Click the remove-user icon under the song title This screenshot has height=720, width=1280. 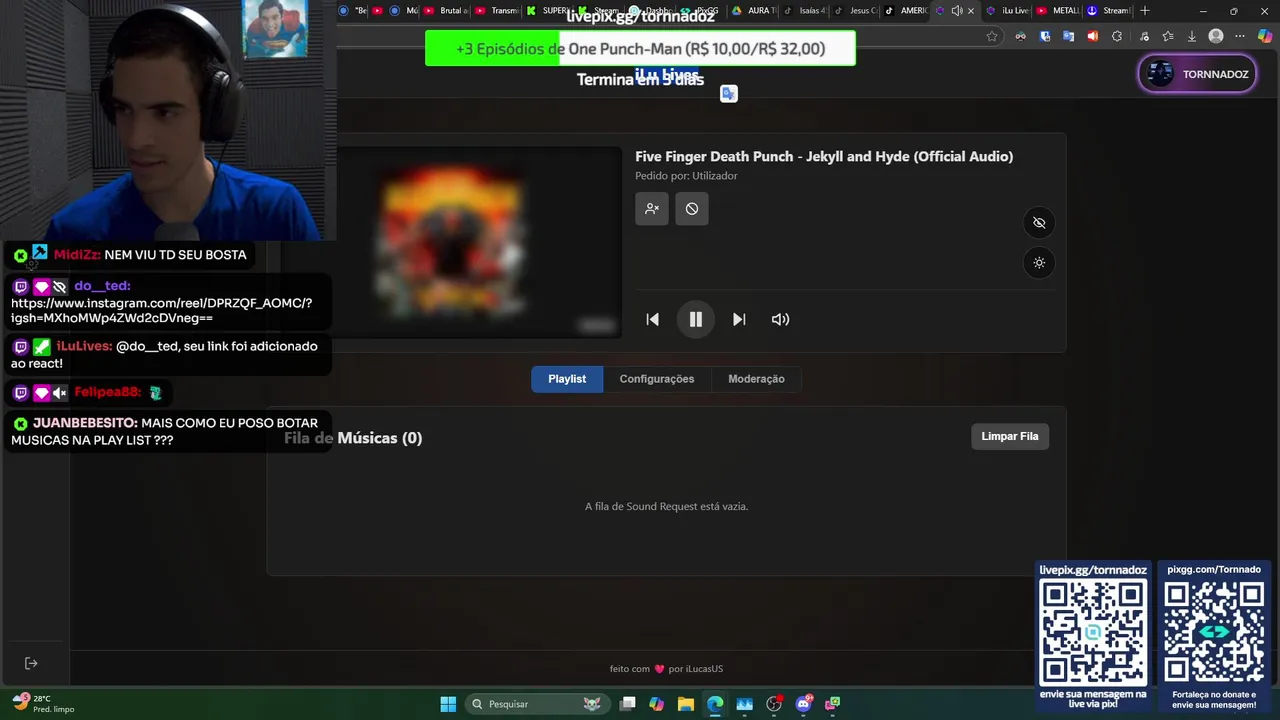tap(652, 209)
